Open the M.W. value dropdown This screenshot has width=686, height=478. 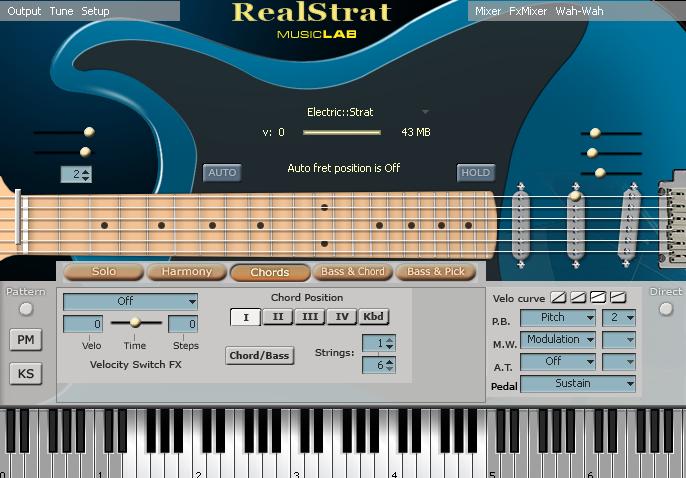click(x=619, y=339)
